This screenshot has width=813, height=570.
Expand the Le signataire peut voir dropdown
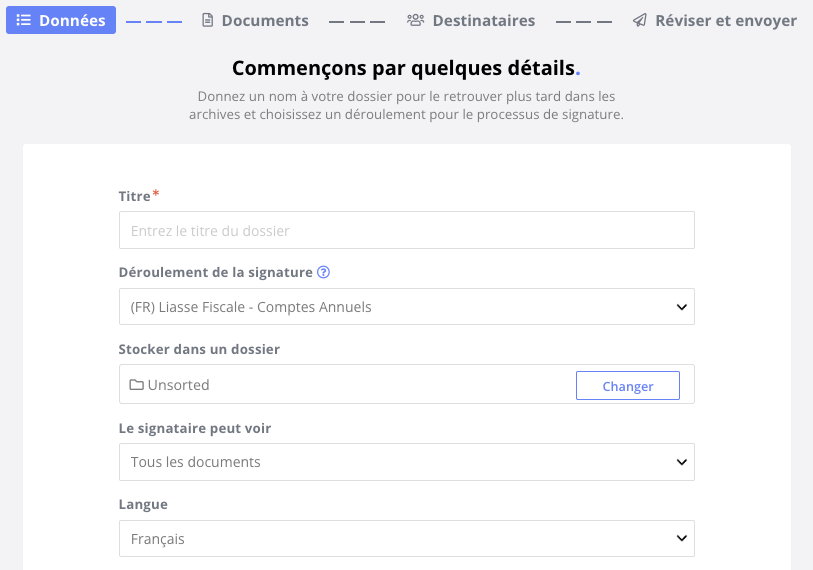406,462
